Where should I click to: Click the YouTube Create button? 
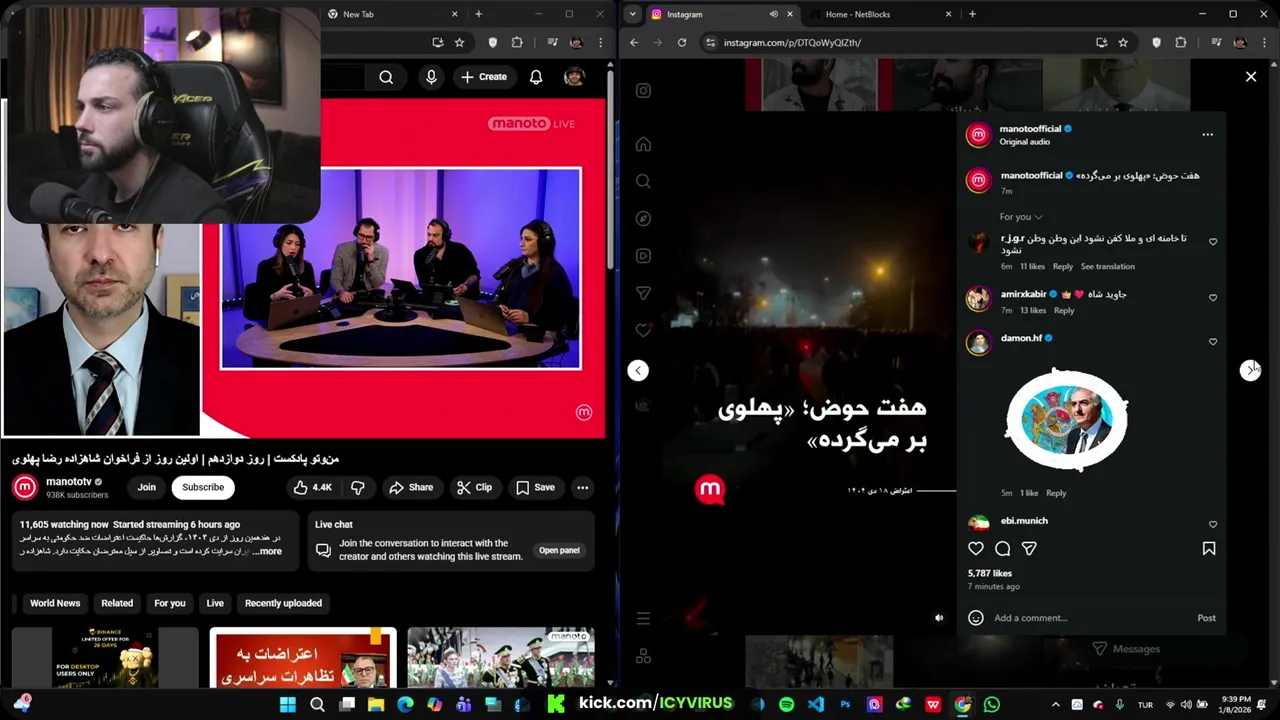(x=484, y=77)
